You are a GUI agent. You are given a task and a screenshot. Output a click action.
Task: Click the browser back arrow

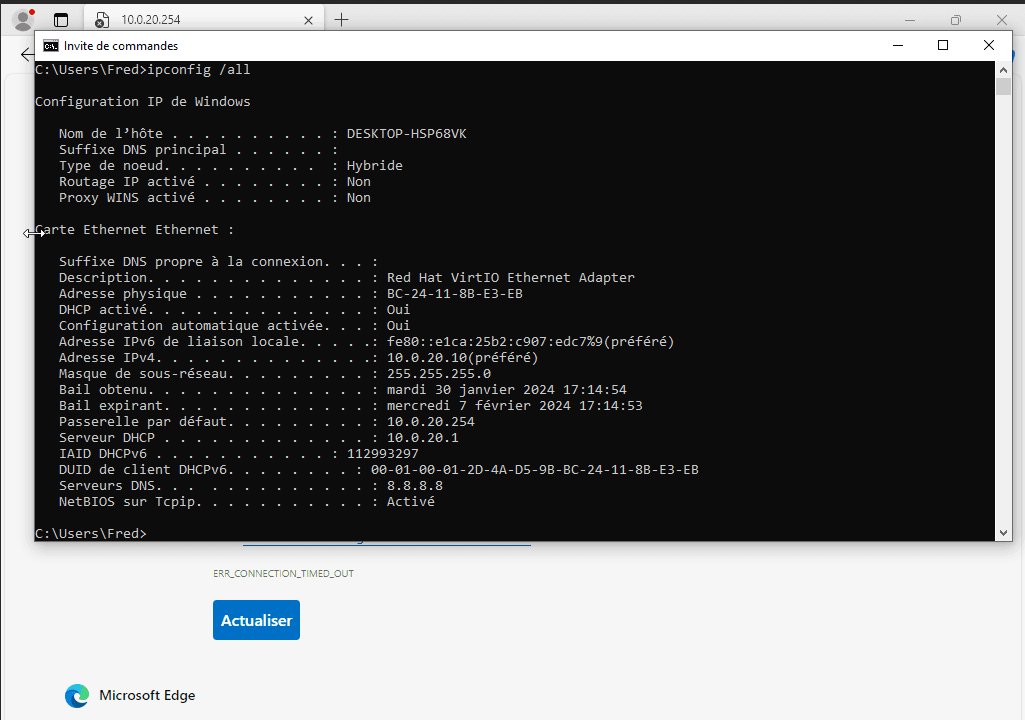[x=26, y=55]
